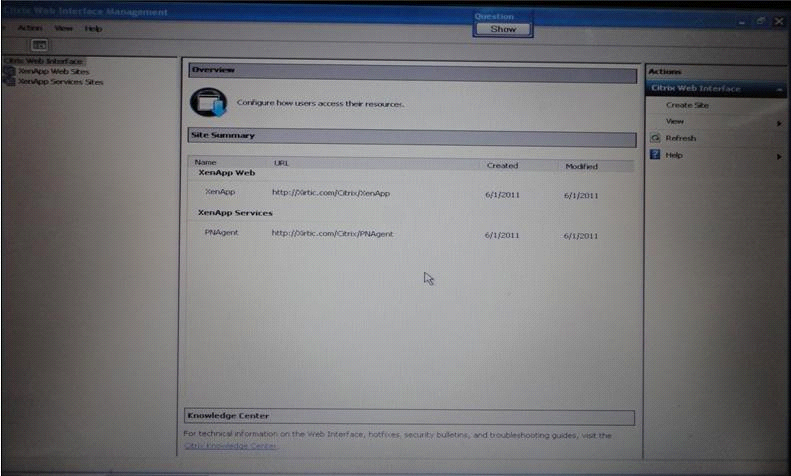Click the Site Summary section header

pyautogui.click(x=412, y=137)
